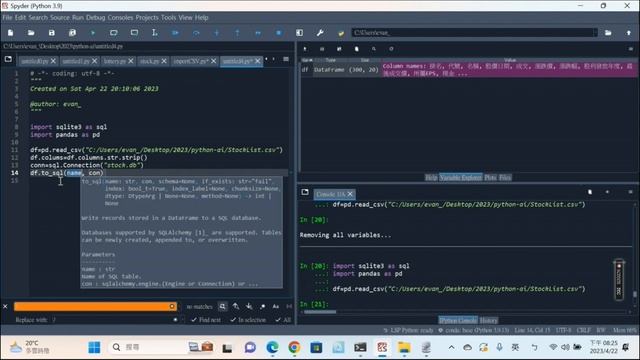The width and height of the screenshot is (640, 360).
Task: Open Windows Start menu
Action: (94, 347)
